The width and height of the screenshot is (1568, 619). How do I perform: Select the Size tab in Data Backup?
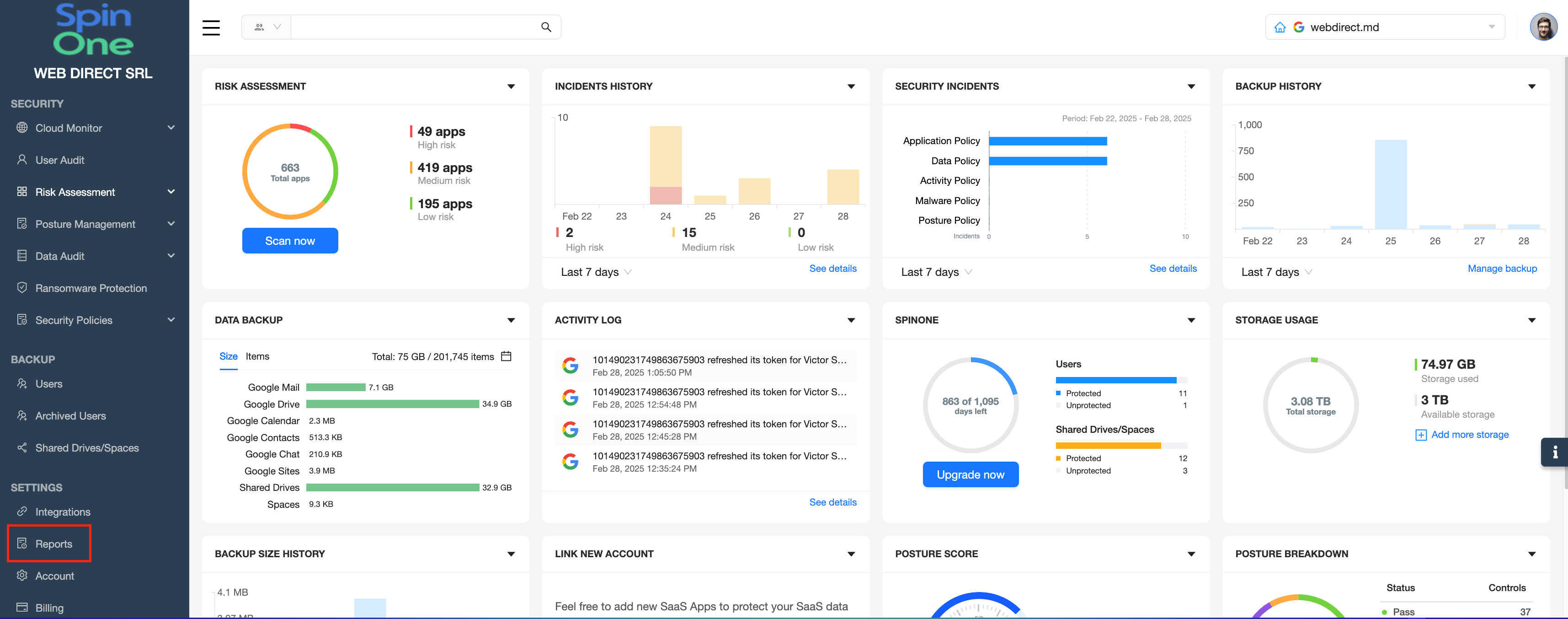coord(228,356)
